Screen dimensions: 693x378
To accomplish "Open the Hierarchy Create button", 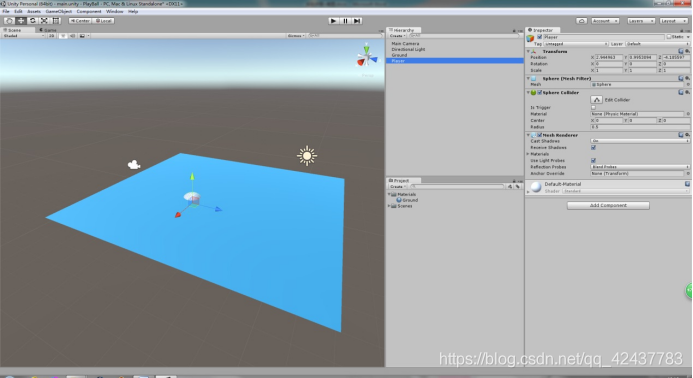I will 397,36.
